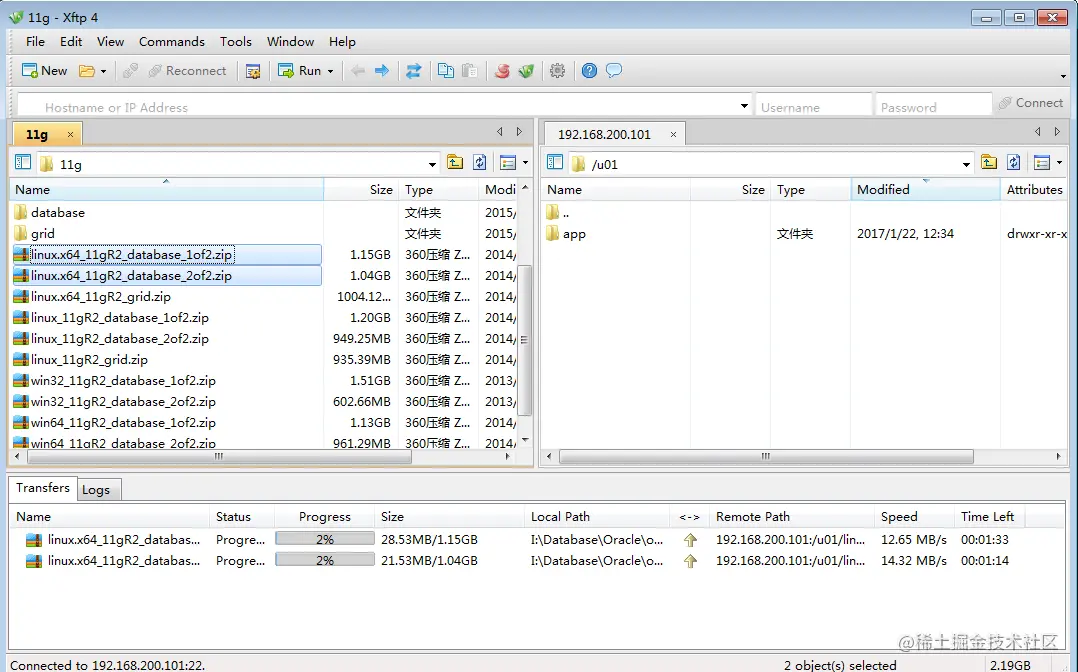Expand the remote /u01 path dropdown
The width and height of the screenshot is (1078, 672).
pyautogui.click(x=966, y=164)
